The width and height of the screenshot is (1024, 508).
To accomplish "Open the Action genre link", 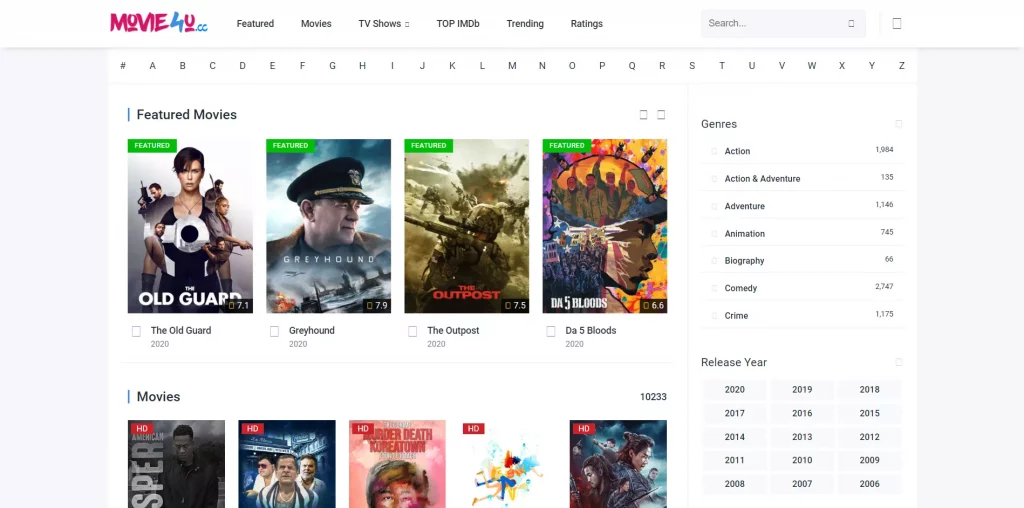I will coord(737,151).
